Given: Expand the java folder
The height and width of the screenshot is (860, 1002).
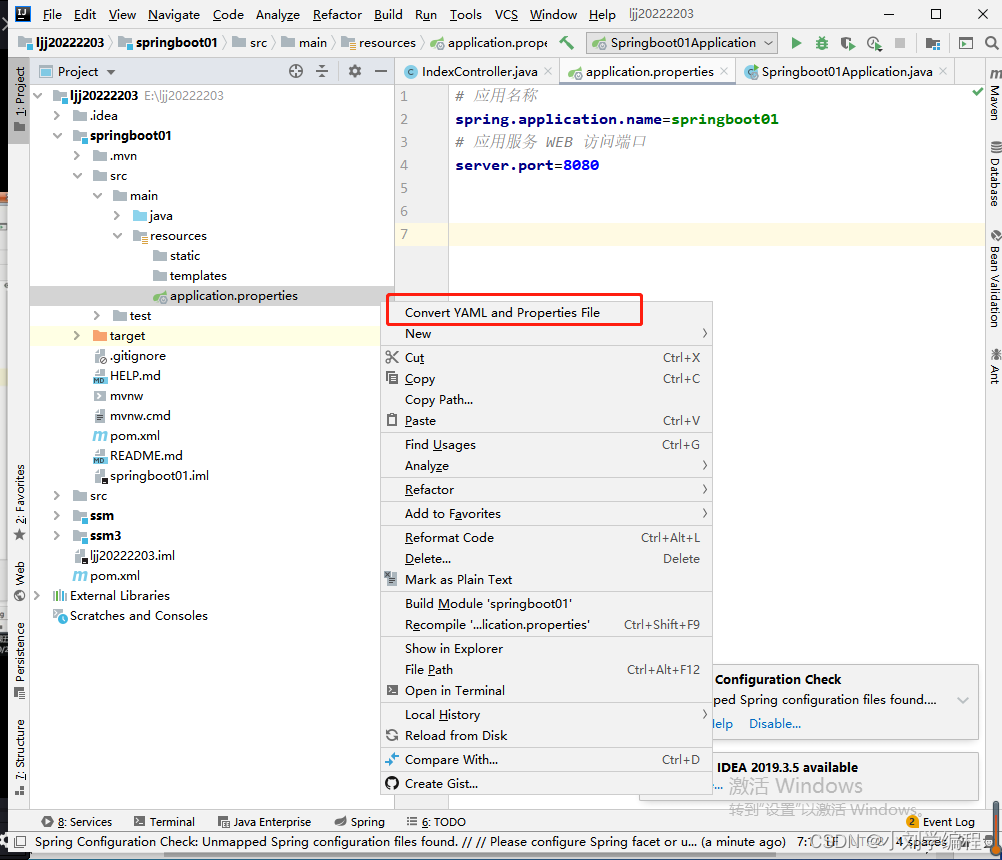Looking at the screenshot, I should pos(117,216).
